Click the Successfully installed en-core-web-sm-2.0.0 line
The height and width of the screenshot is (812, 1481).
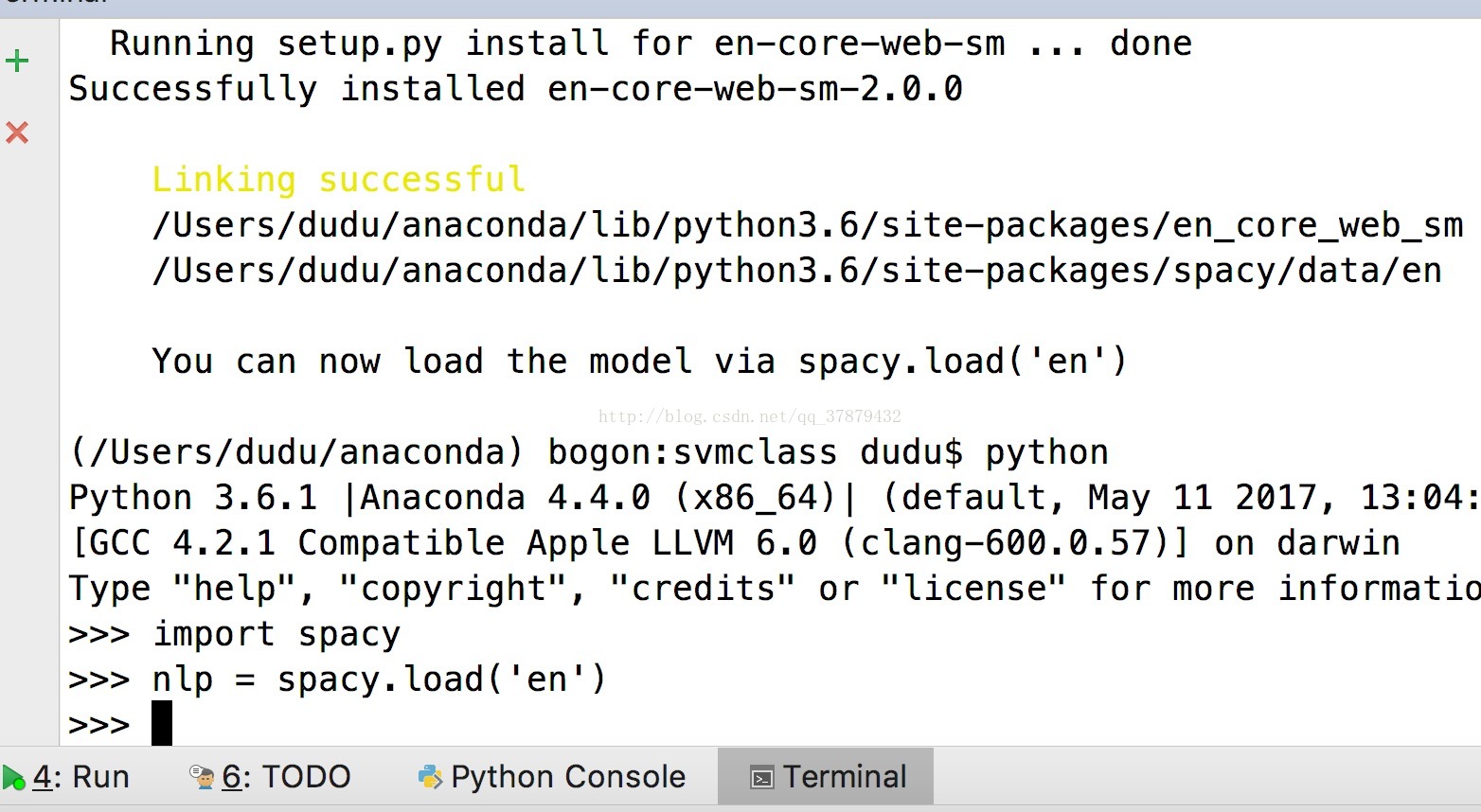click(516, 89)
